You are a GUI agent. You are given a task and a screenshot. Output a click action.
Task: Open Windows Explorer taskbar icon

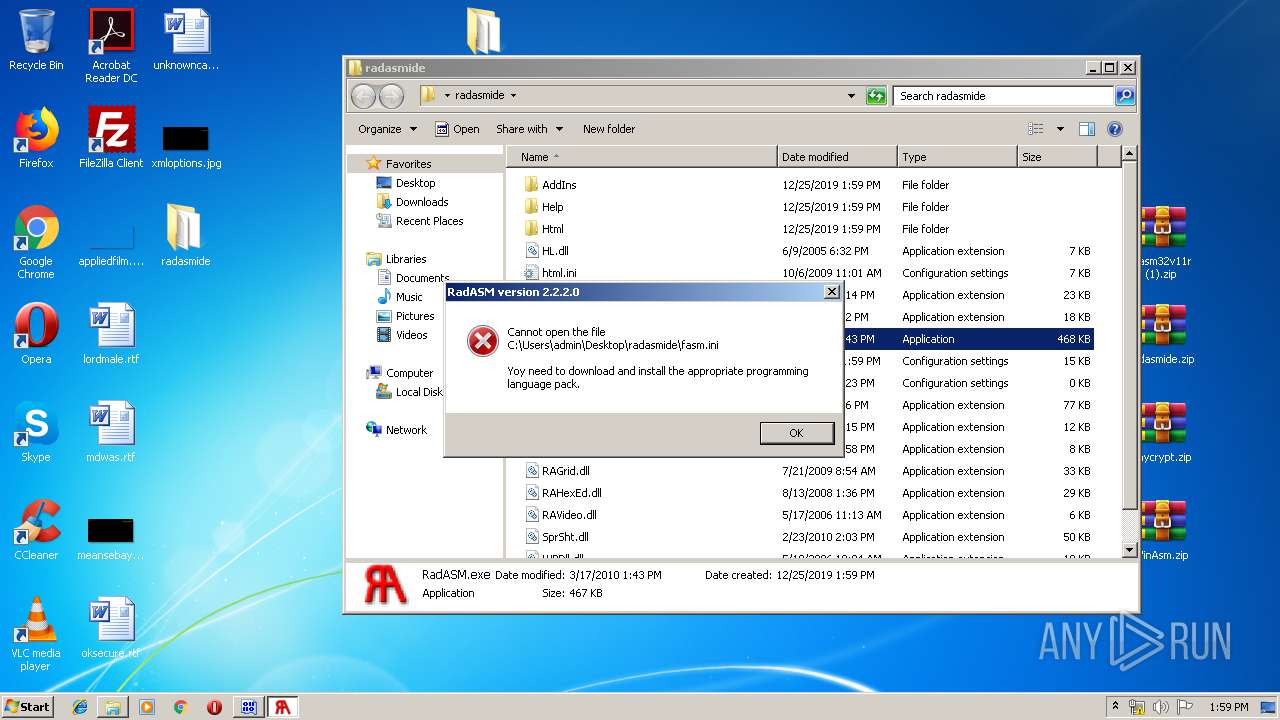pos(113,707)
